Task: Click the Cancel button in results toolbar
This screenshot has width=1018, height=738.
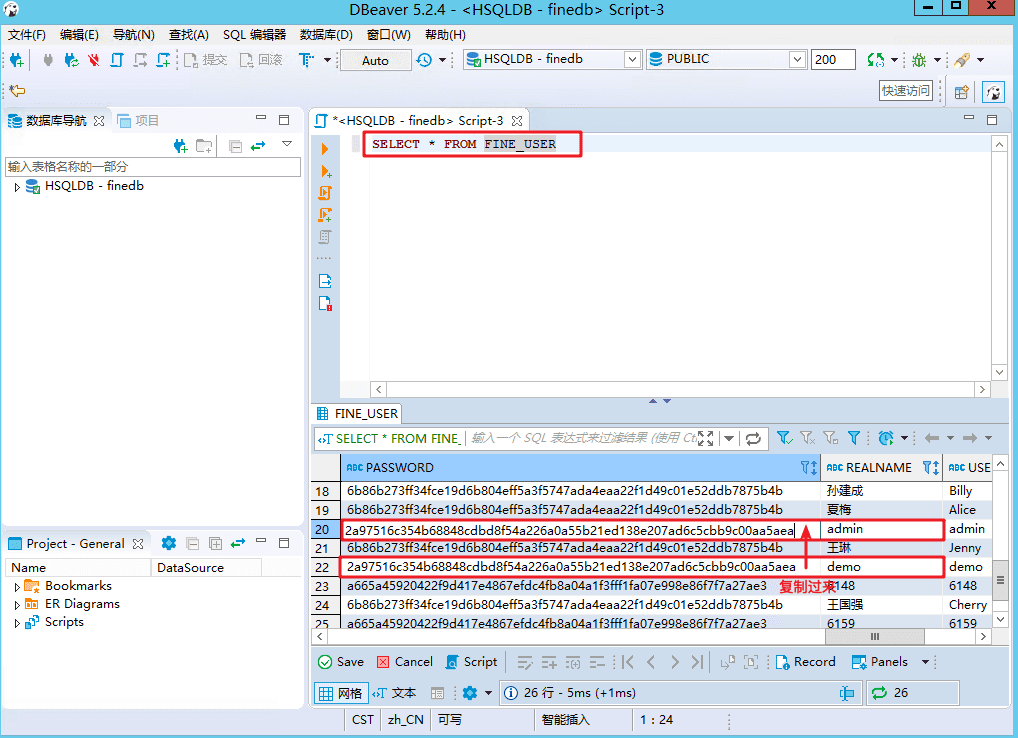Action: [x=404, y=662]
